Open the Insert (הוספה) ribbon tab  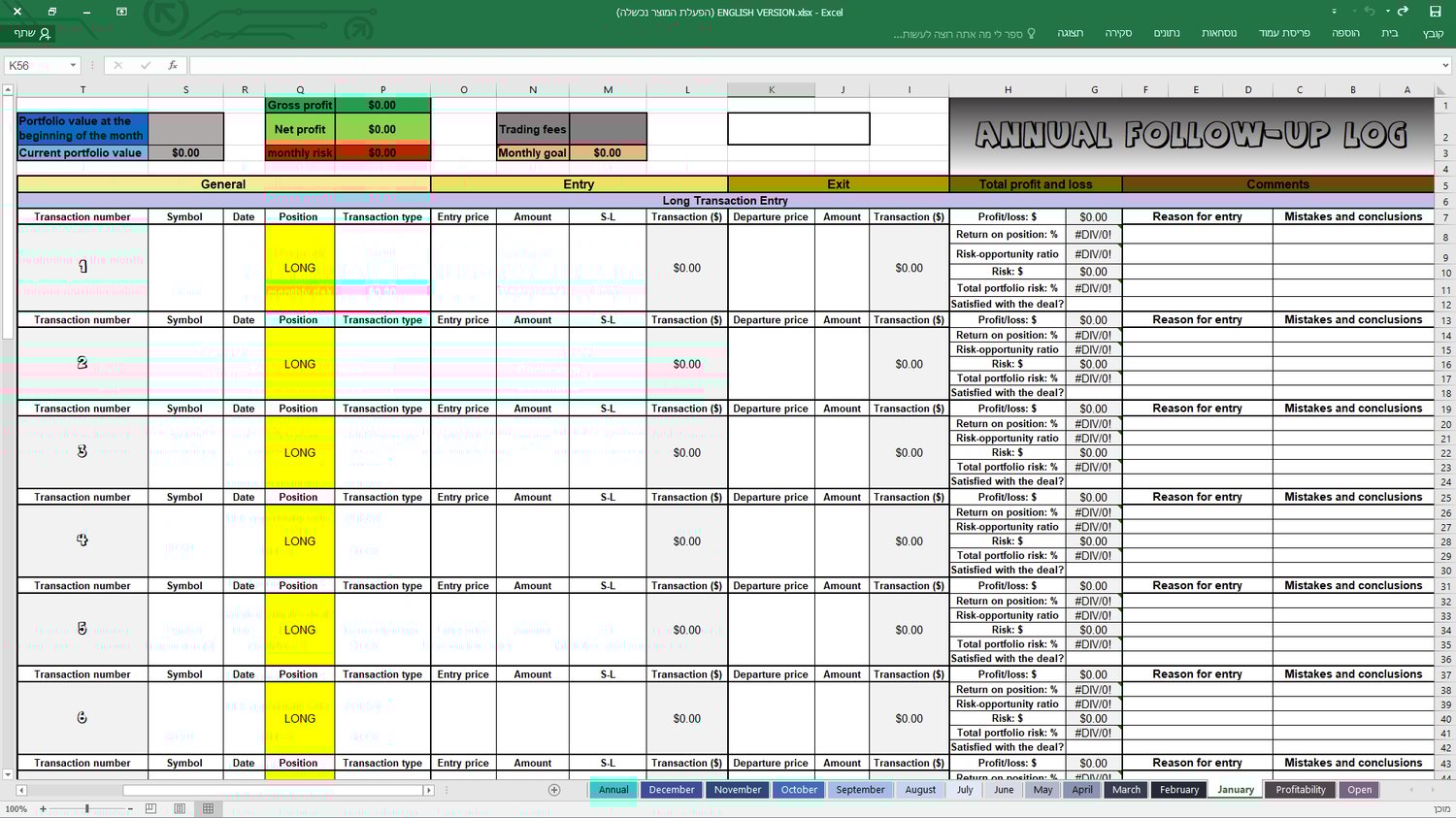(x=1345, y=33)
